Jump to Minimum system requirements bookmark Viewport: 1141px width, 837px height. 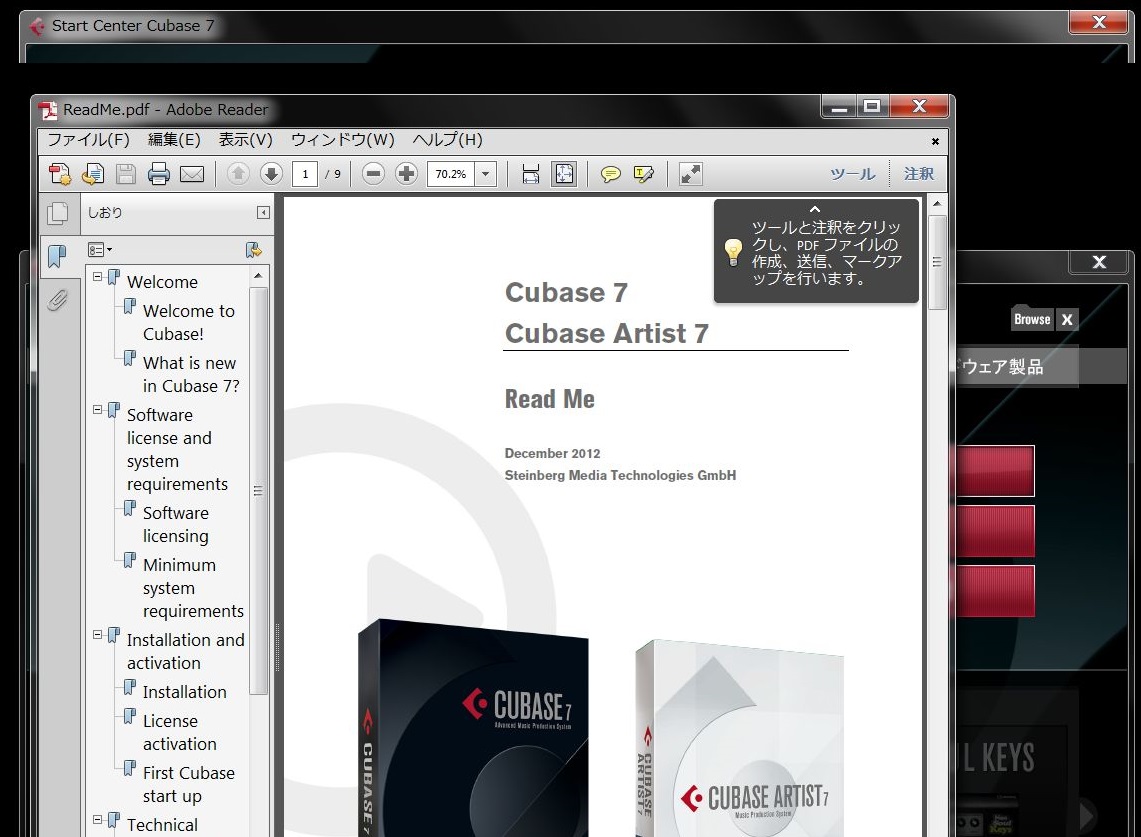point(193,587)
